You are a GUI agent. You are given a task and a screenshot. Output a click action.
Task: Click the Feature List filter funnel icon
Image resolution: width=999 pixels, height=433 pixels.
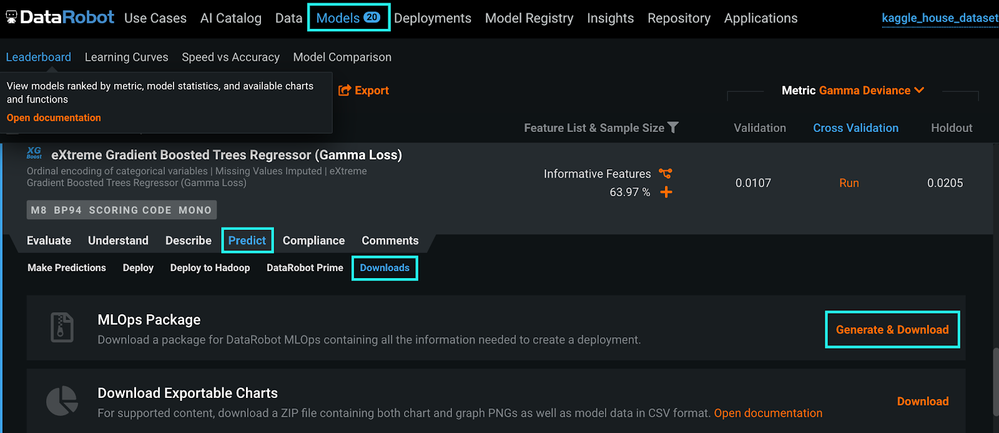click(x=673, y=128)
